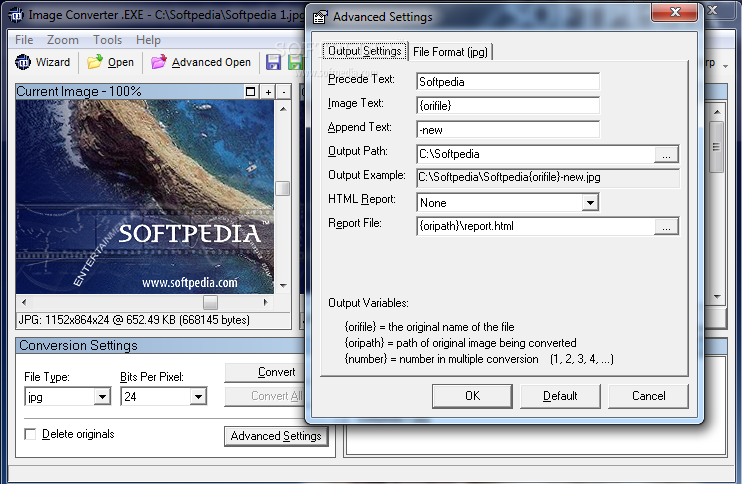This screenshot has width=742, height=484.
Task: Click the Convert All button
Action: (265, 396)
